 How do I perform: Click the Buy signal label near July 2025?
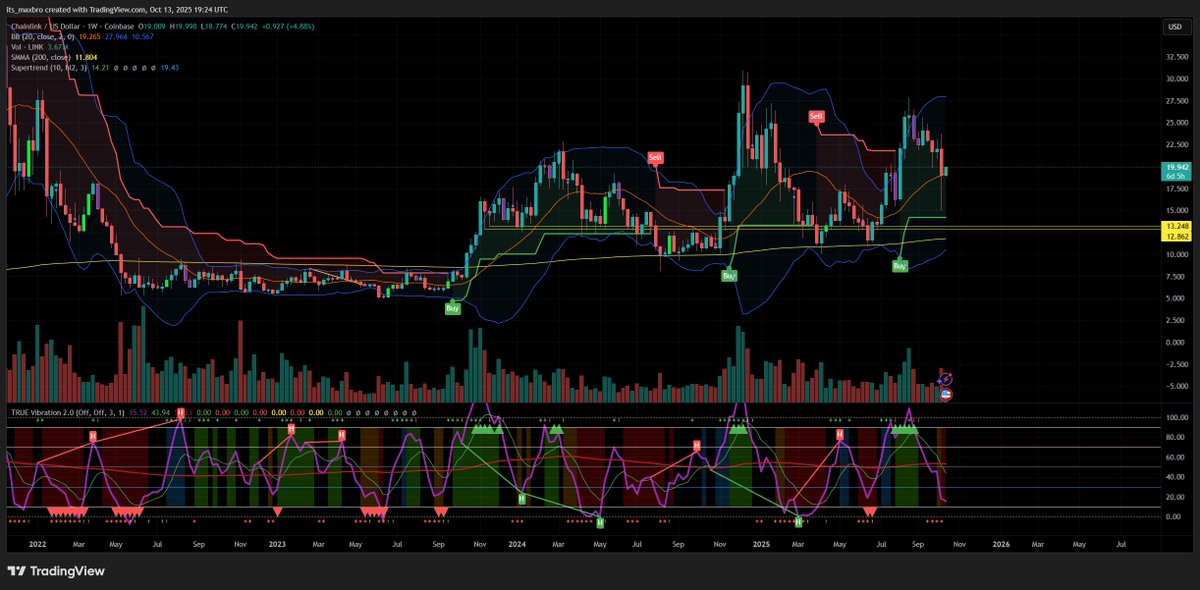900,267
